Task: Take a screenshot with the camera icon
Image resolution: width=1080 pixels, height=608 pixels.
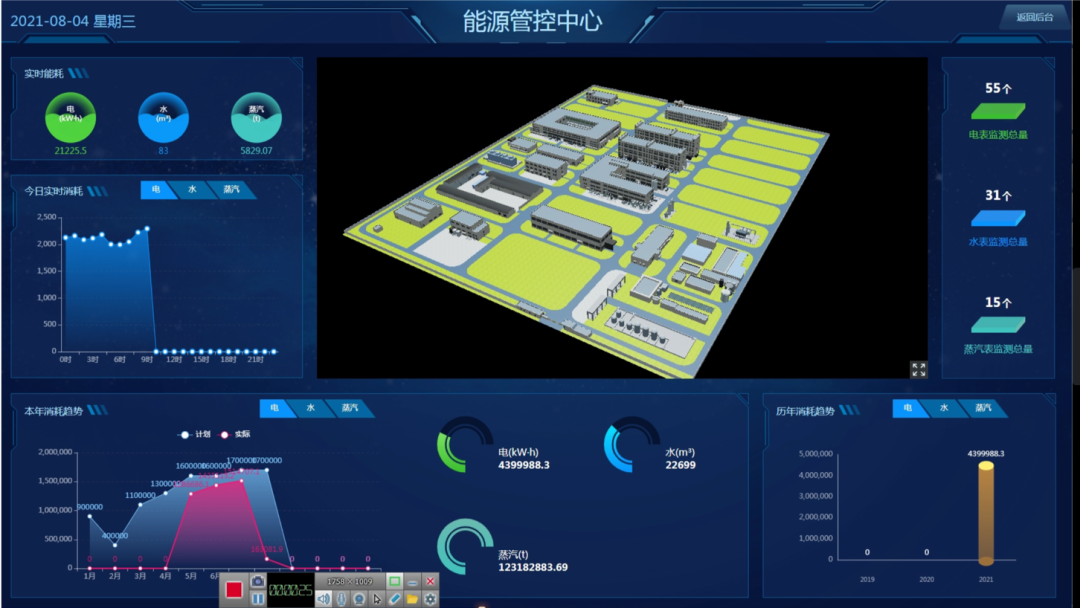Action: point(258,582)
